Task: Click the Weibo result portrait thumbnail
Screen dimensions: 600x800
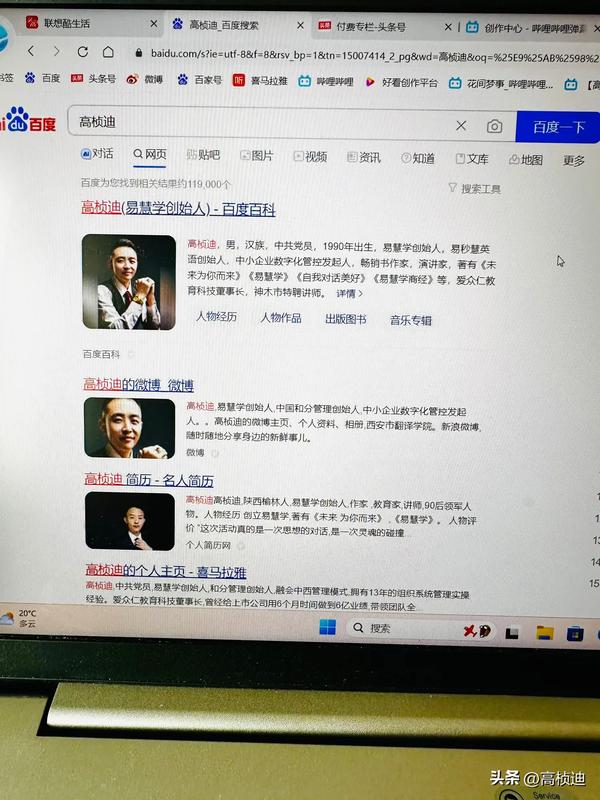Action: coord(129,428)
